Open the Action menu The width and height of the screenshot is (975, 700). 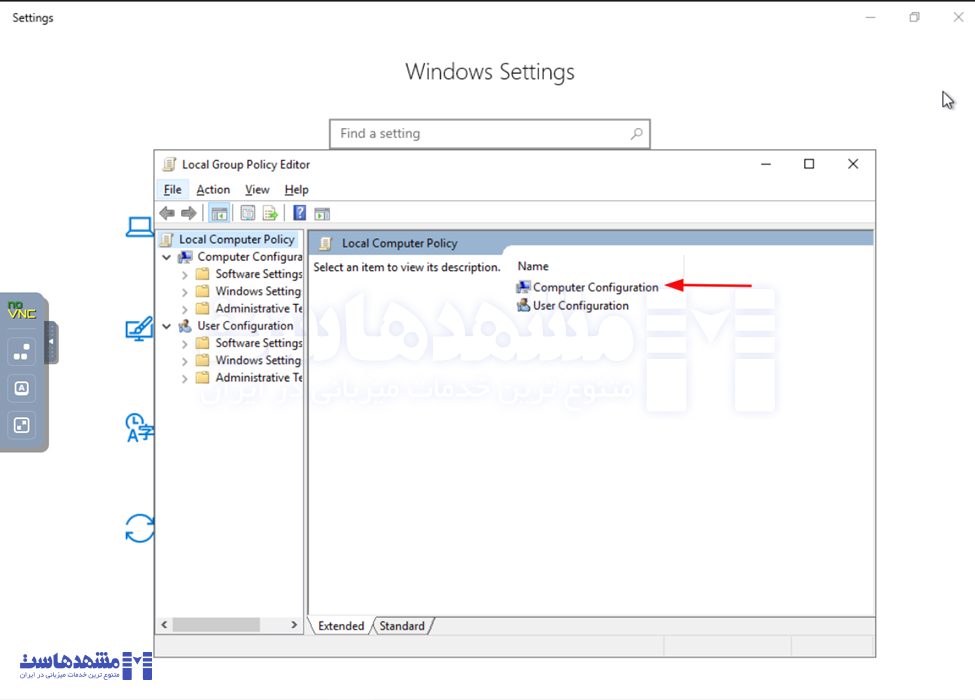tap(213, 190)
